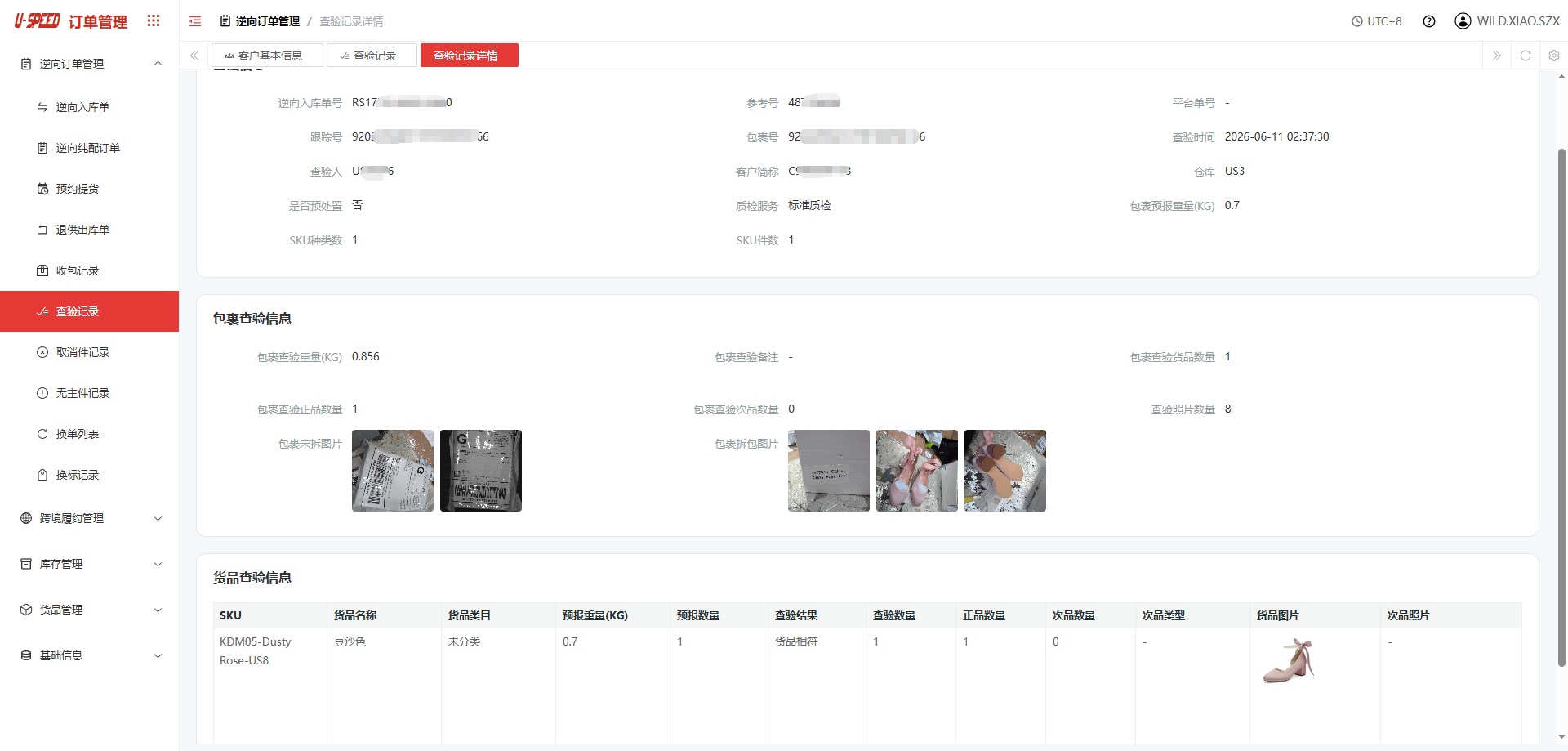Click the 货品相符 result cell
The image size is (1568, 751).
[x=796, y=641]
